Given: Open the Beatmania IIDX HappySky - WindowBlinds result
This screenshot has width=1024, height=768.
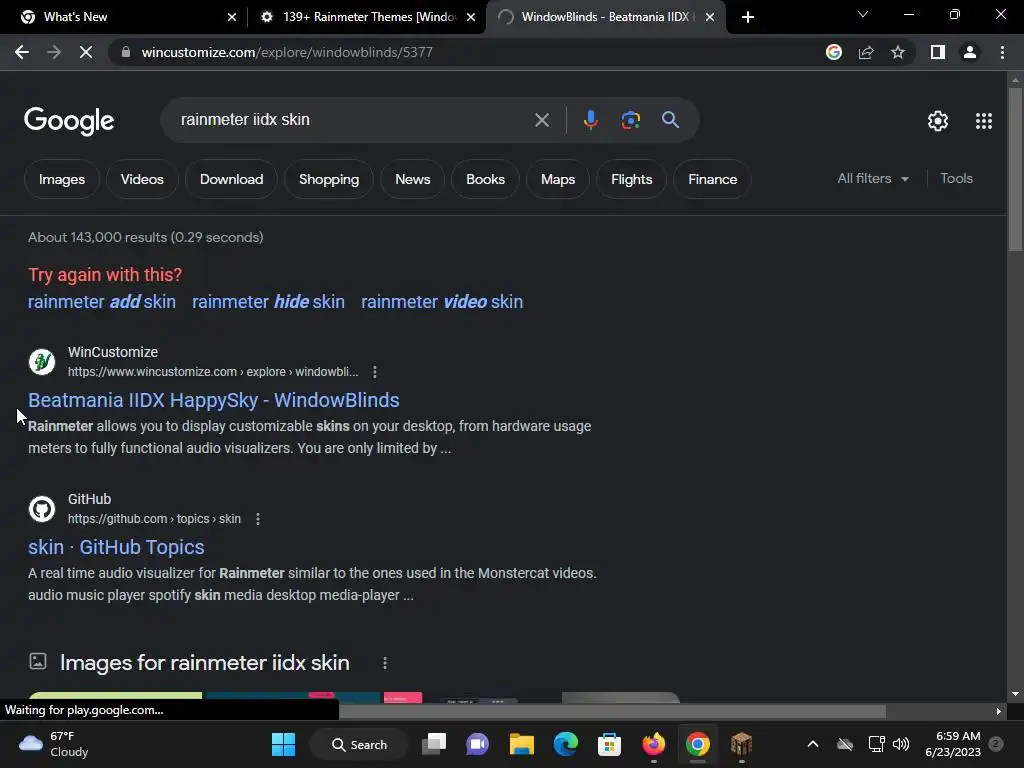Looking at the screenshot, I should tap(214, 400).
